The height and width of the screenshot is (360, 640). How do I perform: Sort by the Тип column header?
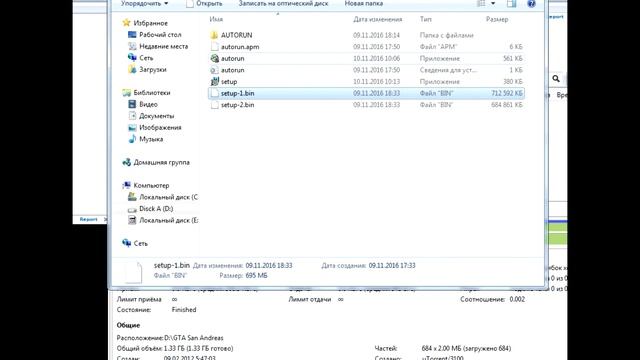(x=426, y=19)
